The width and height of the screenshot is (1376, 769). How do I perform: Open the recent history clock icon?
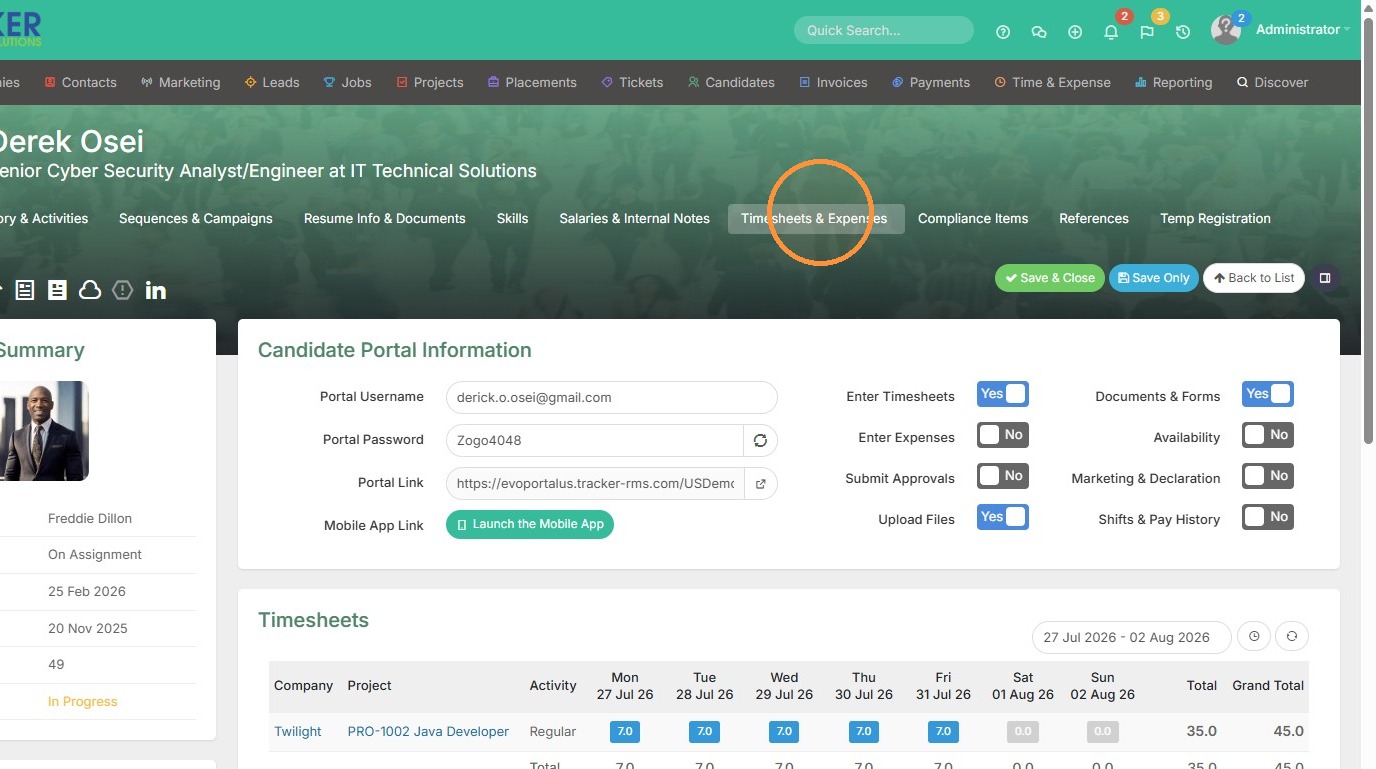[x=1183, y=32]
